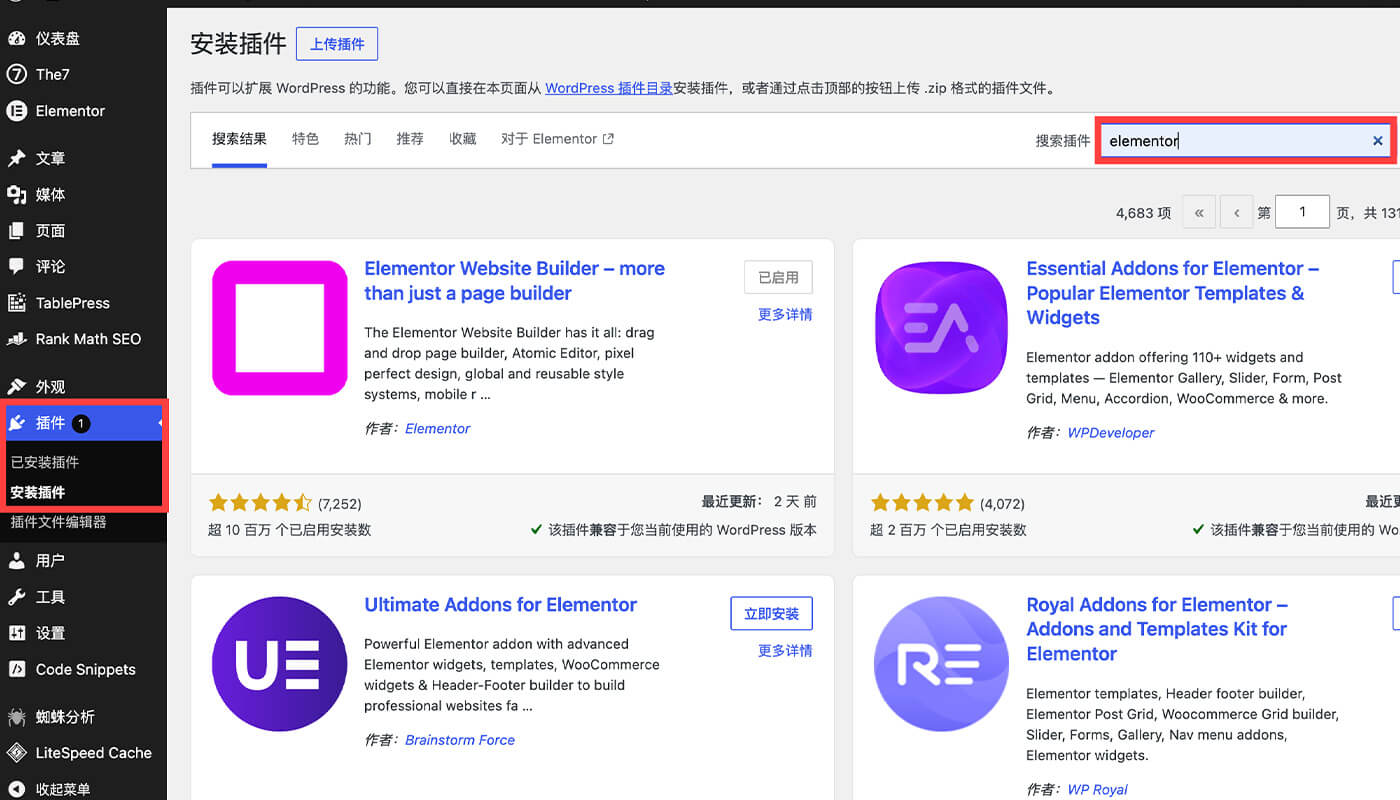Click 超 2 百万 个已启用安装数 text
Screen dimensions: 1400x800
click(948, 530)
